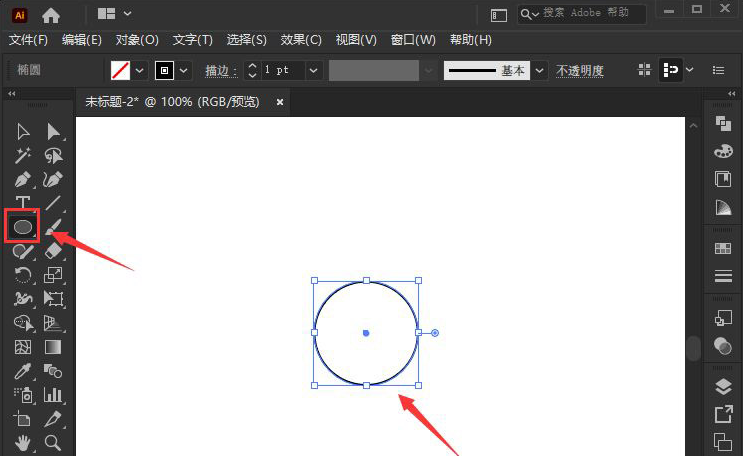Image resolution: width=743 pixels, height=456 pixels.
Task: Select the Direct Selection tool
Action: pos(53,132)
